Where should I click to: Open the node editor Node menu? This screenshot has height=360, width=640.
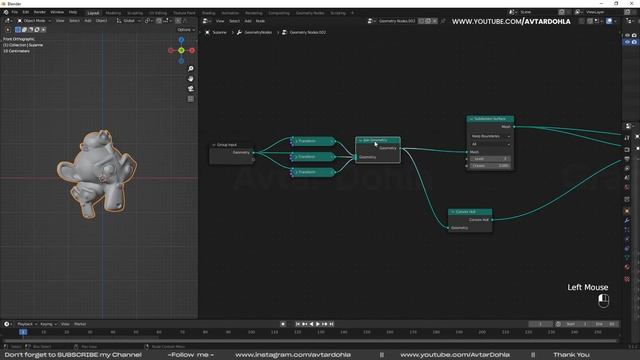pos(260,21)
